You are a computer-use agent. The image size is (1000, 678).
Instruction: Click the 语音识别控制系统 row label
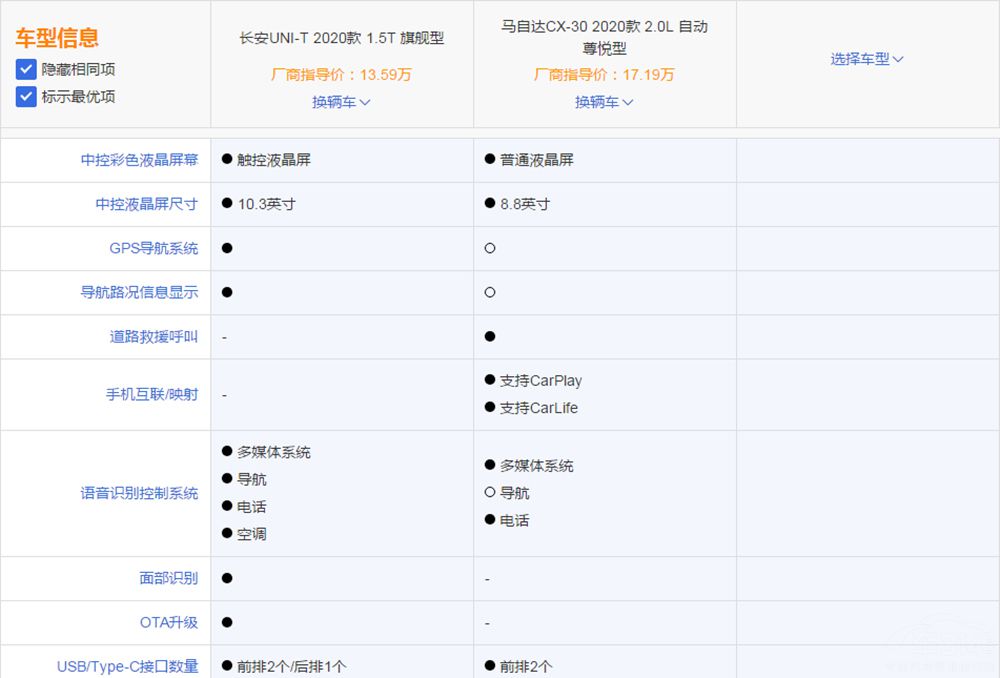click(x=139, y=493)
